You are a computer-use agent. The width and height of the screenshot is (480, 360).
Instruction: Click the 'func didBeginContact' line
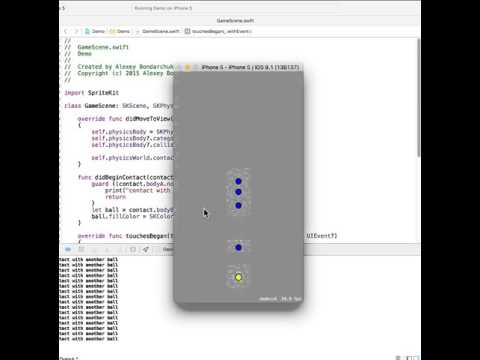(126, 177)
